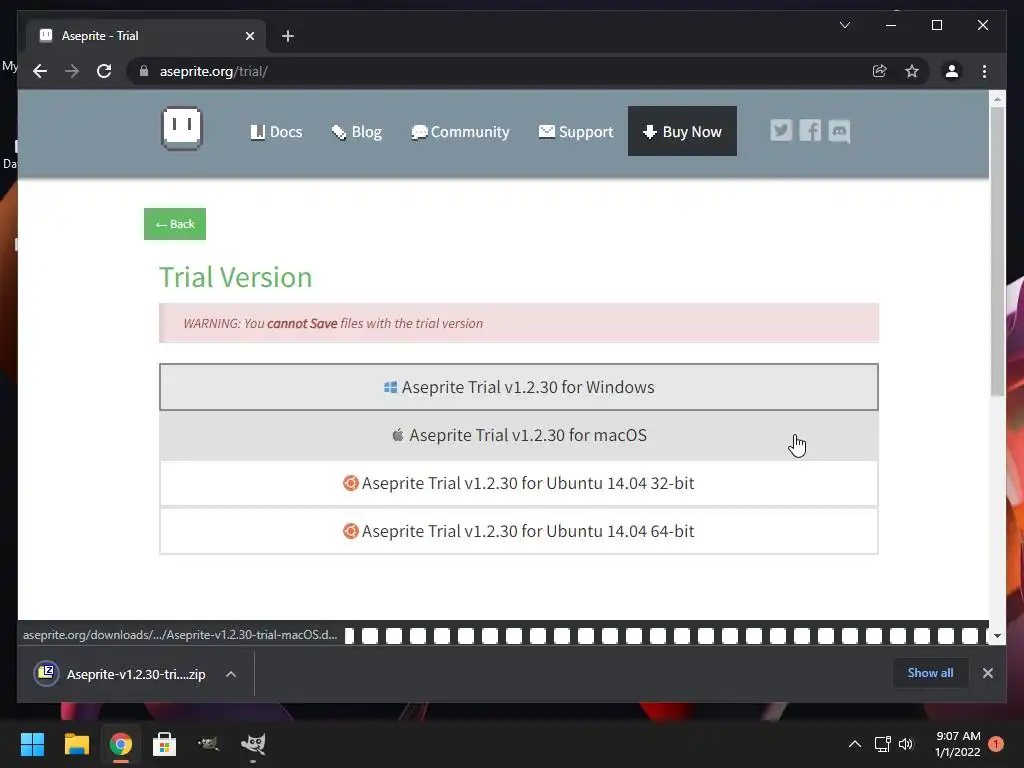Open the Support page
Image resolution: width=1024 pixels, height=768 pixels.
[x=576, y=132]
